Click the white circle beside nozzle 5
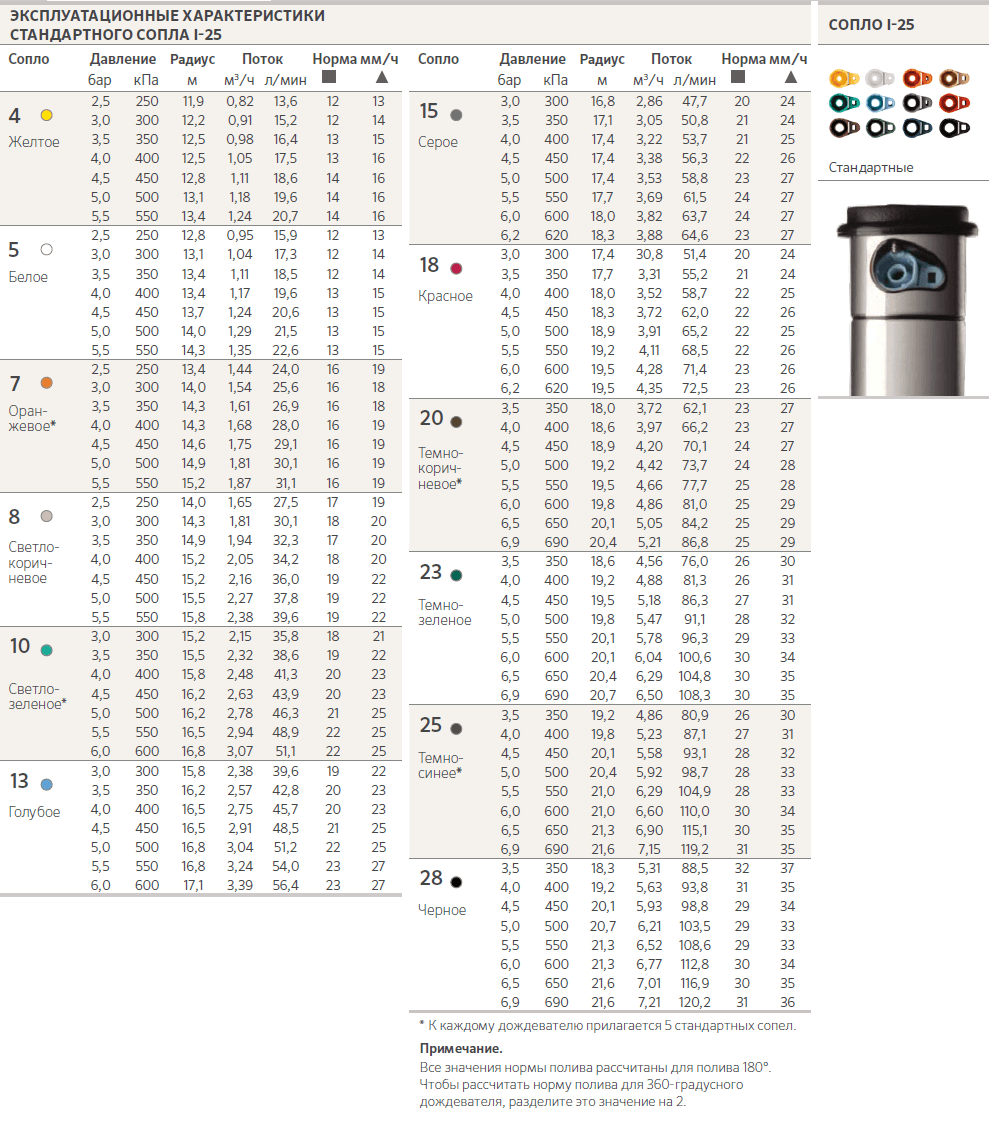Viewport: 991px width, 1131px height. coord(46,250)
